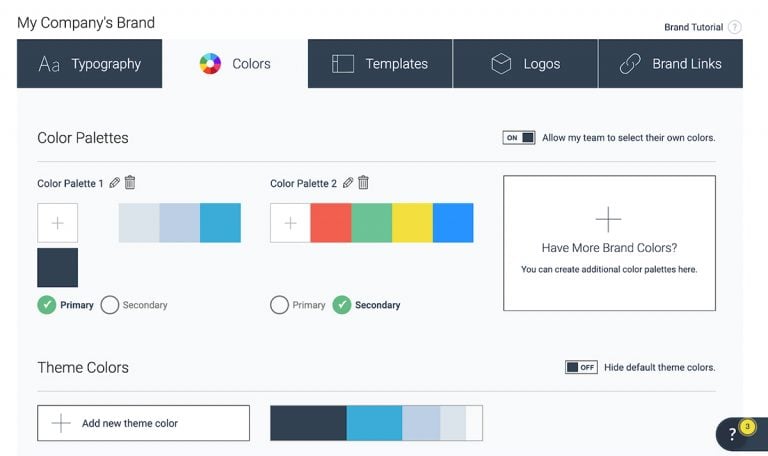Select Primary radio for Color Palette 2
768x456 pixels.
point(280,305)
